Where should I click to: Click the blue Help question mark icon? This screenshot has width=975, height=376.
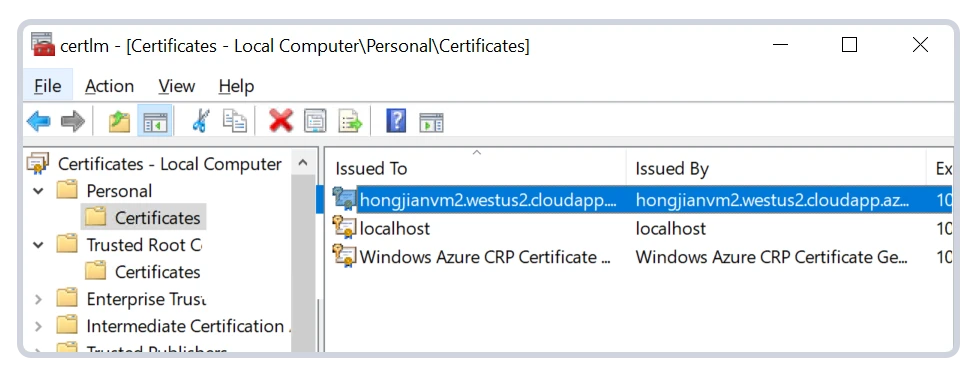point(395,121)
